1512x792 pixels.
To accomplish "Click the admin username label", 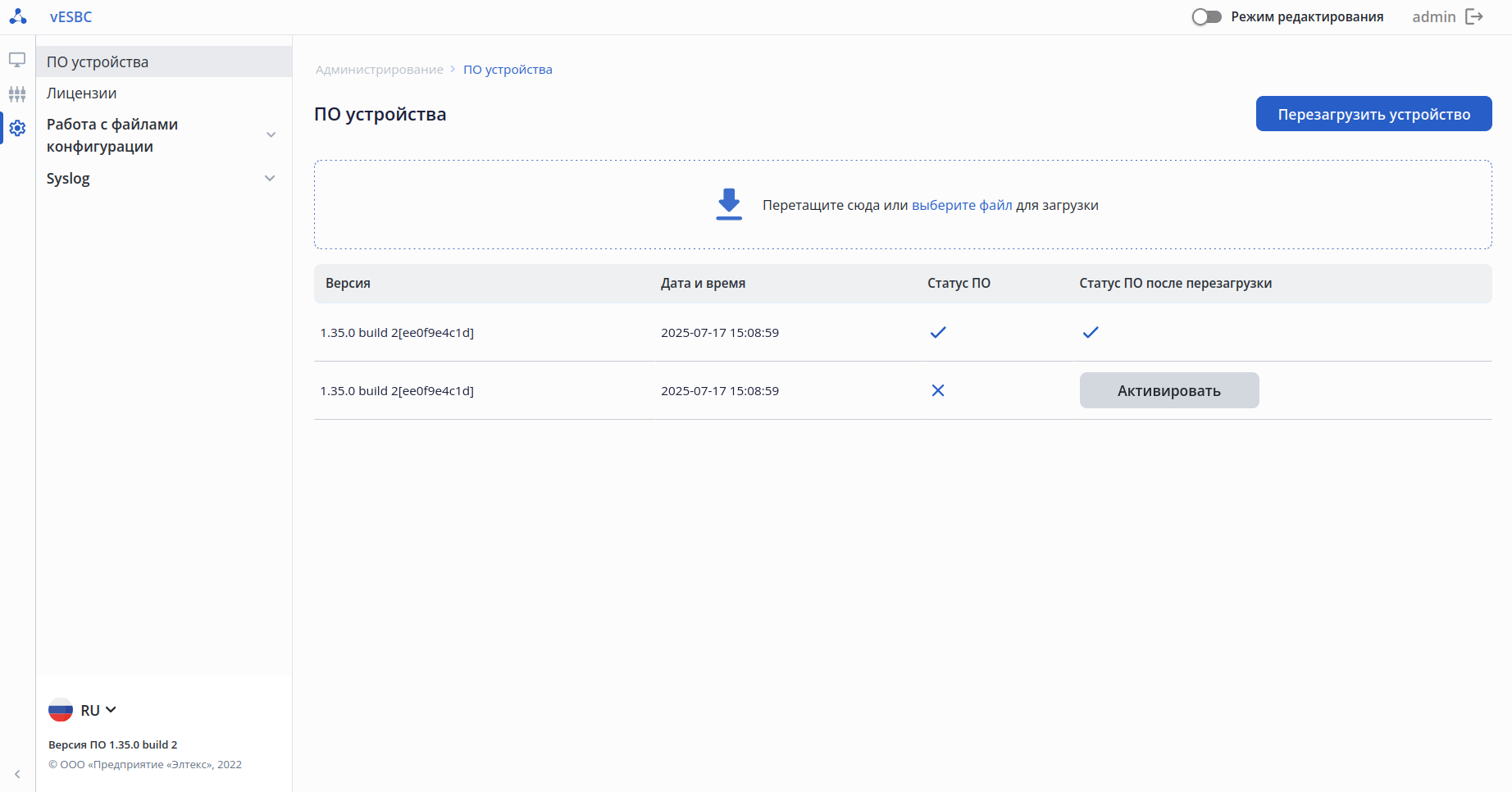I will [1433, 17].
